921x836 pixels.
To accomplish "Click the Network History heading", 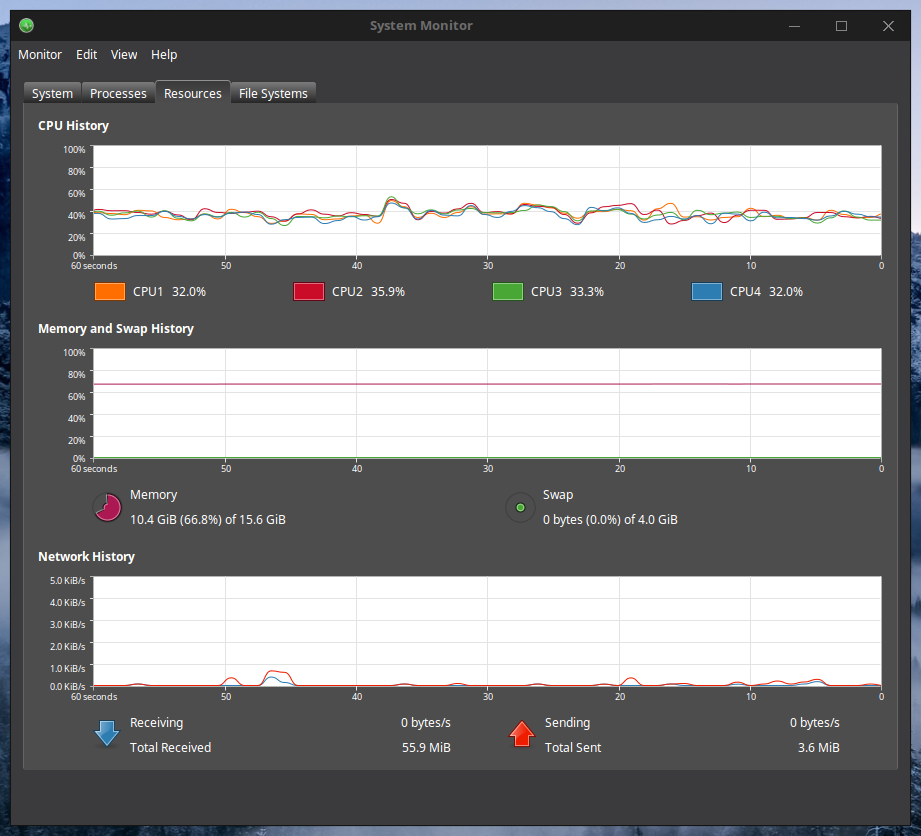I will tap(86, 556).
